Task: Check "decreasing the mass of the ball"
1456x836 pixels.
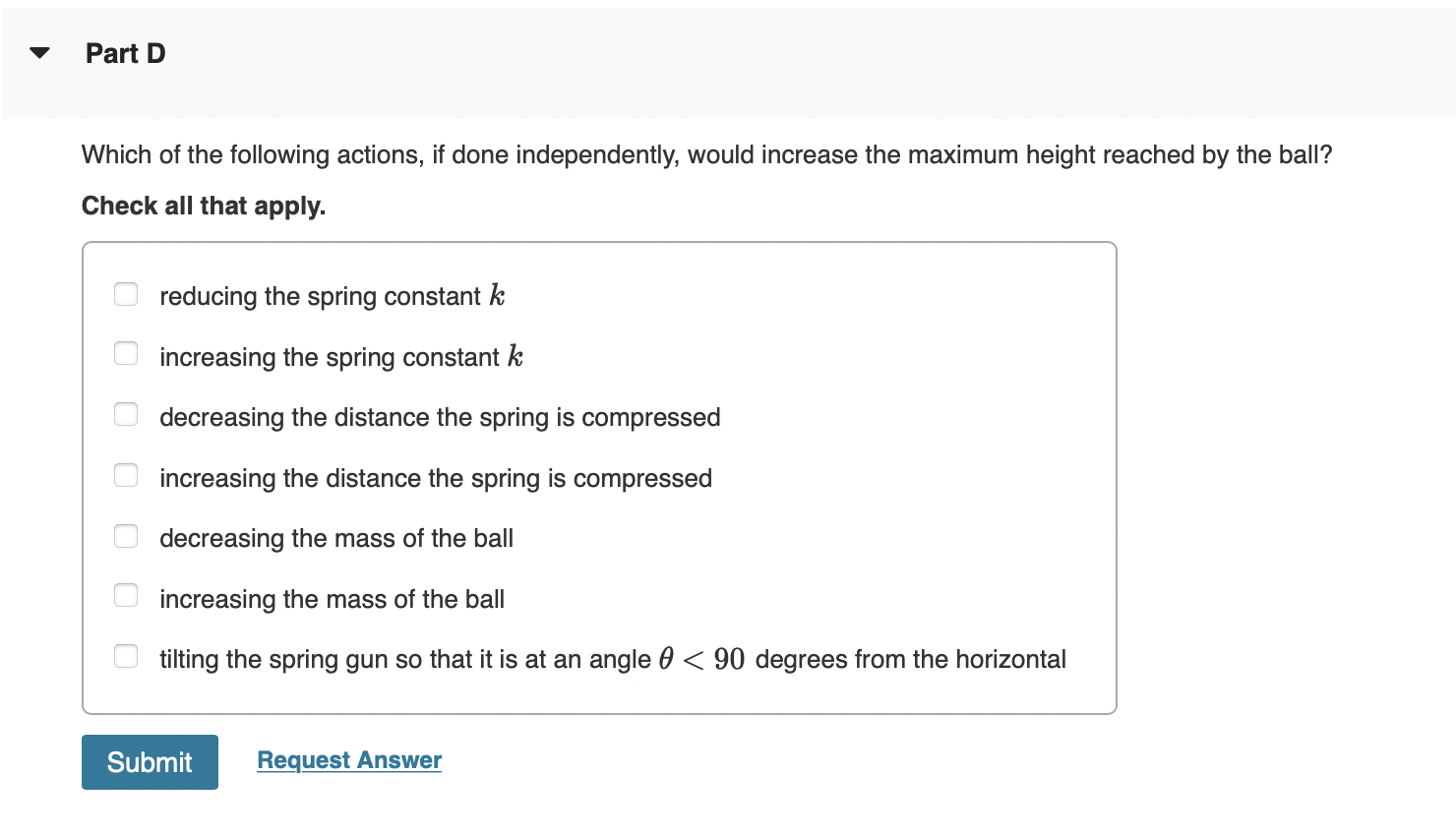Action: [x=126, y=536]
